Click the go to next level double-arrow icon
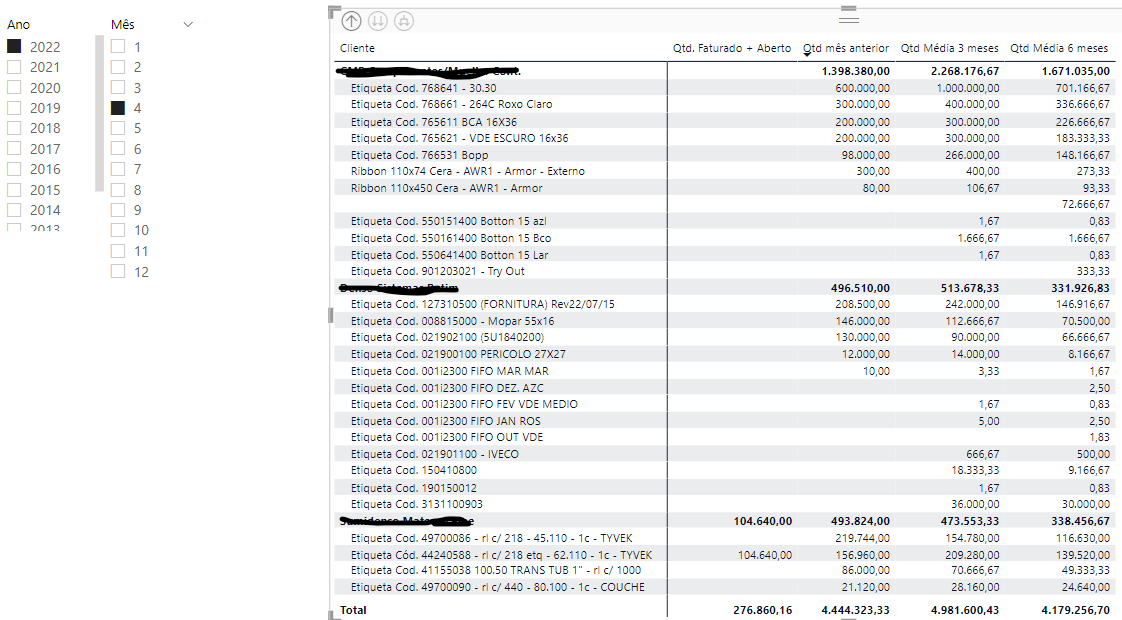Screen dimensions: 1122x620 [377, 21]
